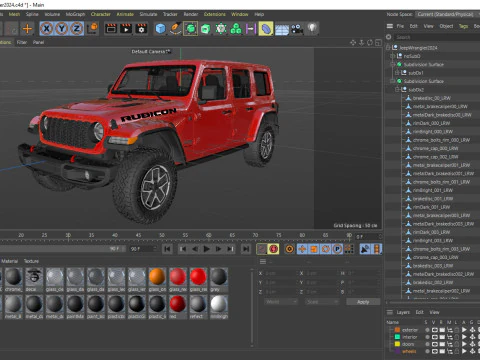Go to start of timeline
This screenshot has width=480, height=360.
pyautogui.click(x=168, y=249)
